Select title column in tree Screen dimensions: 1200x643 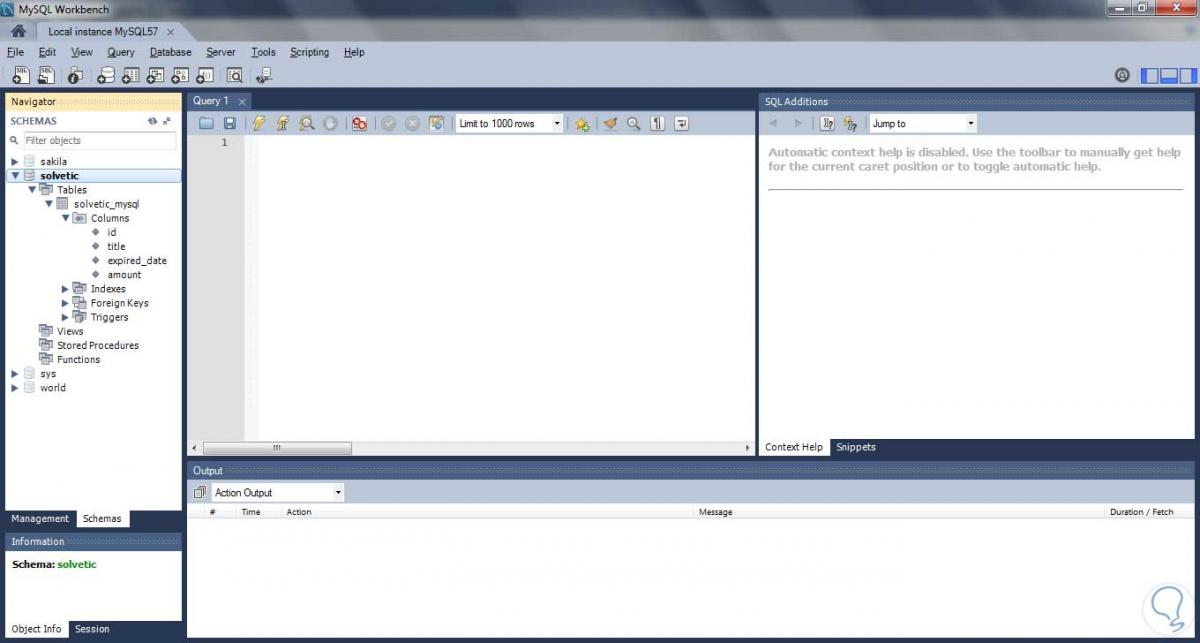[x=116, y=246]
